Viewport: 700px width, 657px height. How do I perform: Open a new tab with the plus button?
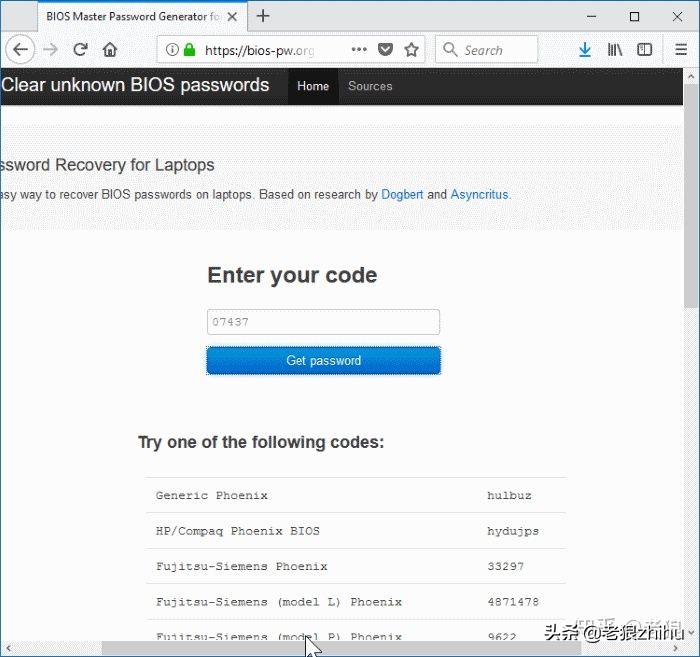click(263, 16)
